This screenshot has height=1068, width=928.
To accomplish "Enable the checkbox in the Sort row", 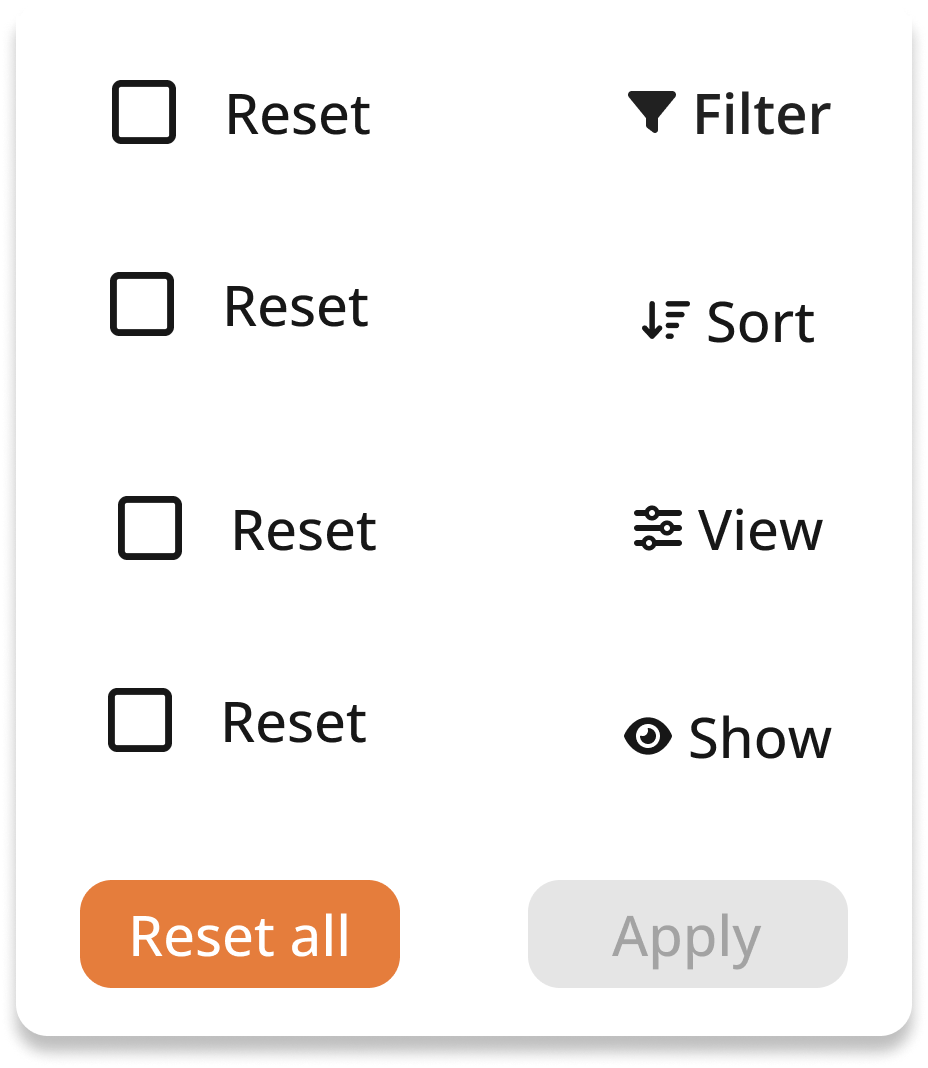I will tap(142, 304).
